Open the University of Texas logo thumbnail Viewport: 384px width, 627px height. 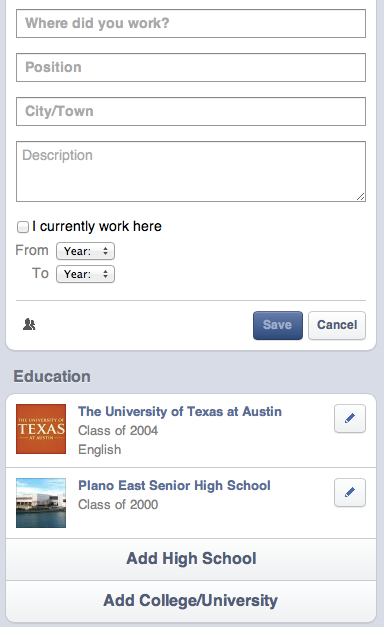(41, 429)
